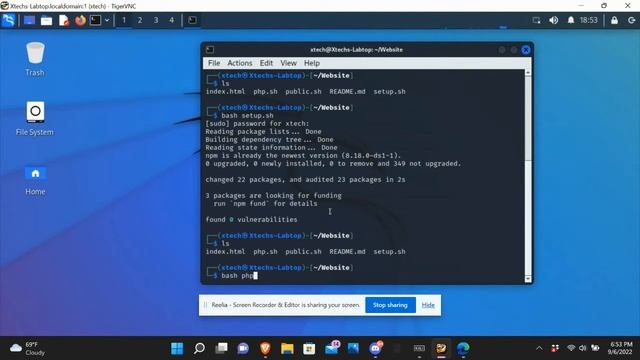Click 'bash setup.sh' command text
Image resolution: width=640 pixels, height=360 pixels.
point(247,116)
